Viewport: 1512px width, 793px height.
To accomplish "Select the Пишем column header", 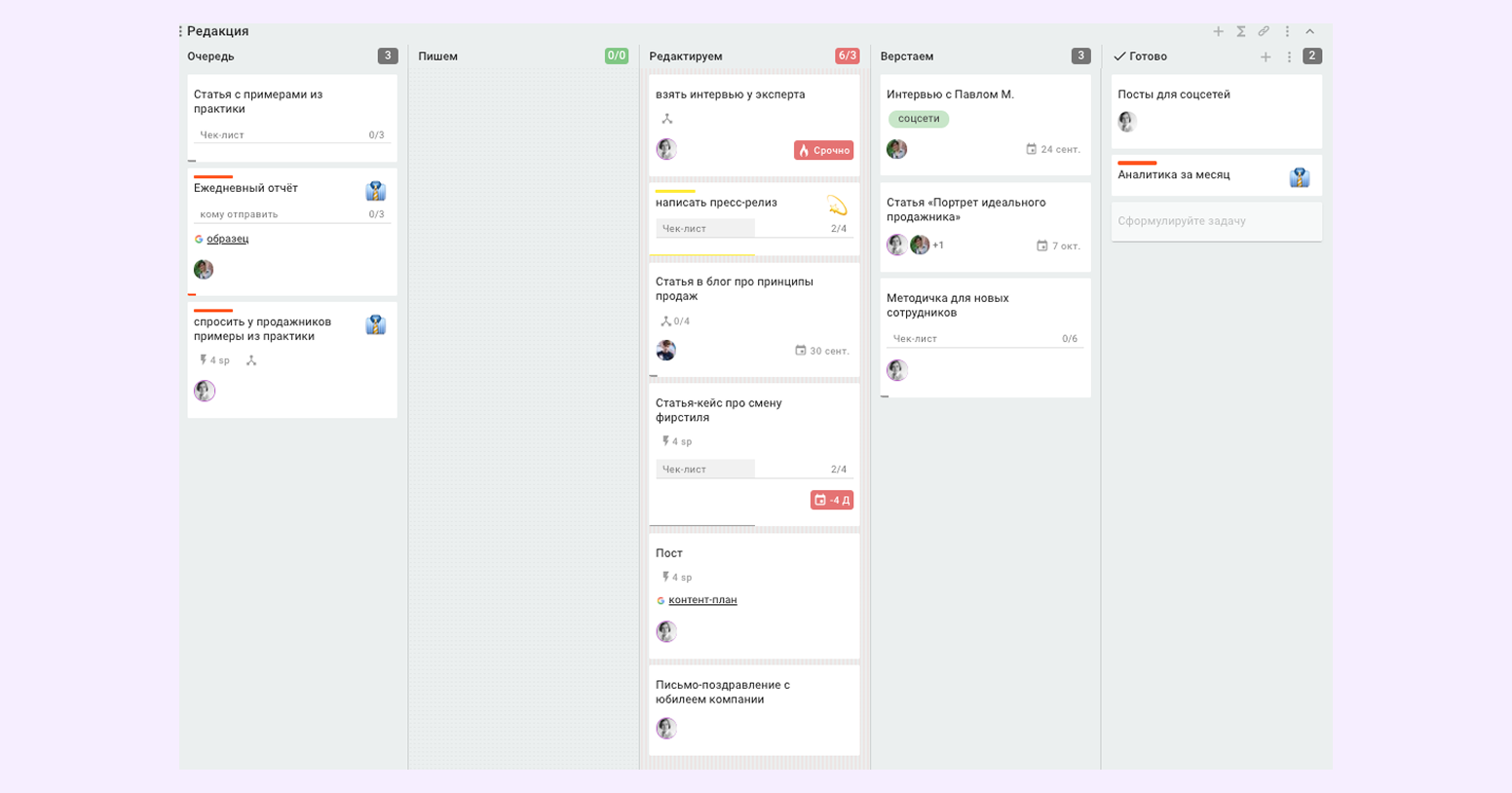I will [437, 57].
